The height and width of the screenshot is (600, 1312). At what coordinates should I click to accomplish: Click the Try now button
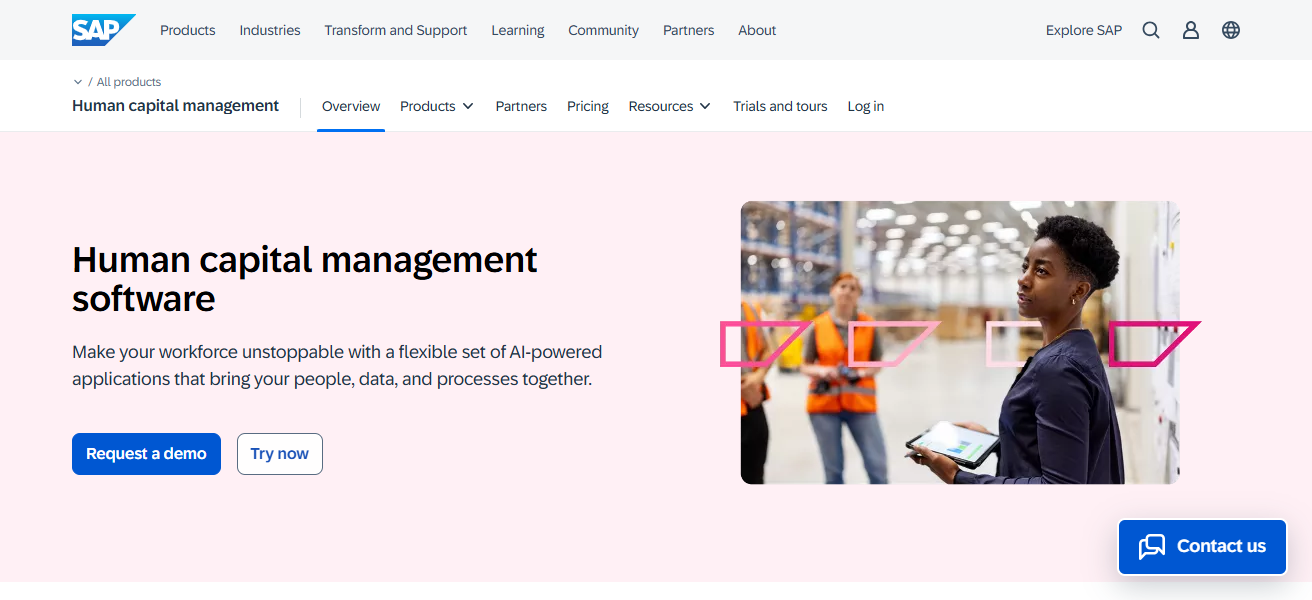[x=279, y=453]
